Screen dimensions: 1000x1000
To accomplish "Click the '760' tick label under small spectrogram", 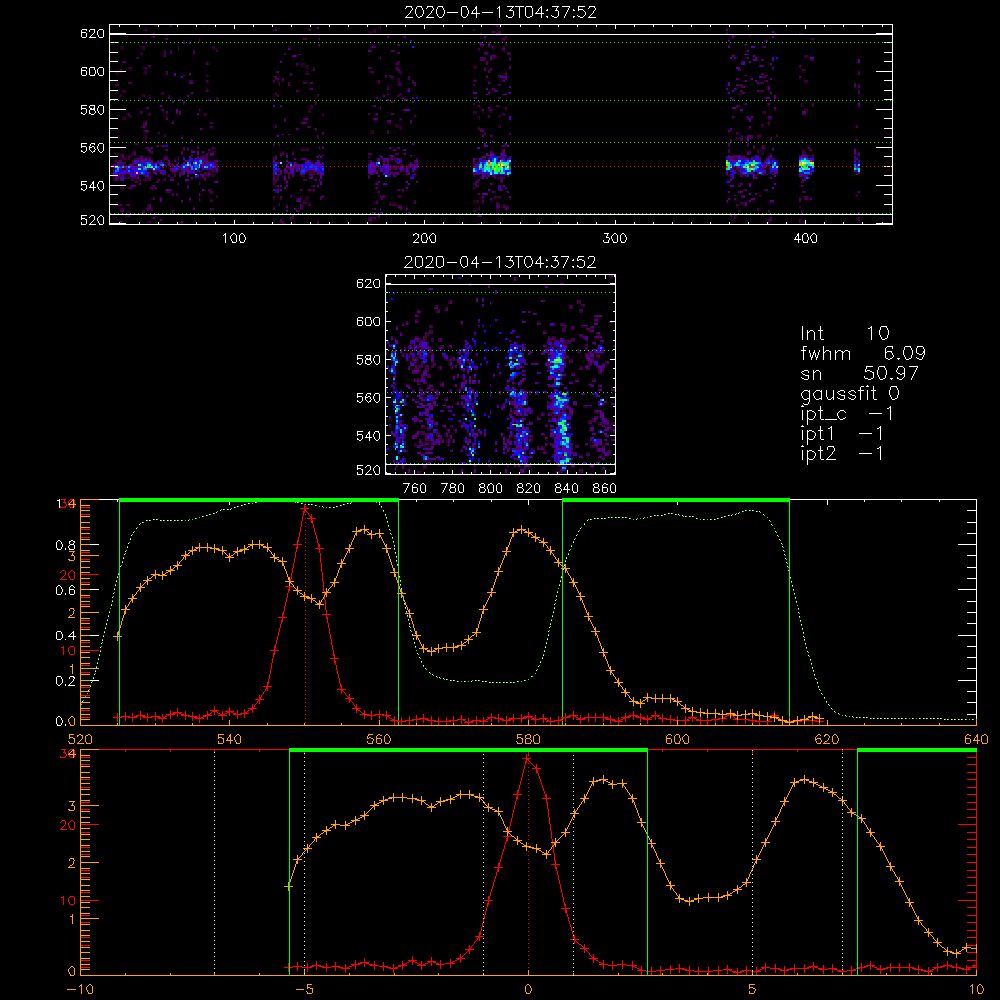I will pyautogui.click(x=415, y=489).
